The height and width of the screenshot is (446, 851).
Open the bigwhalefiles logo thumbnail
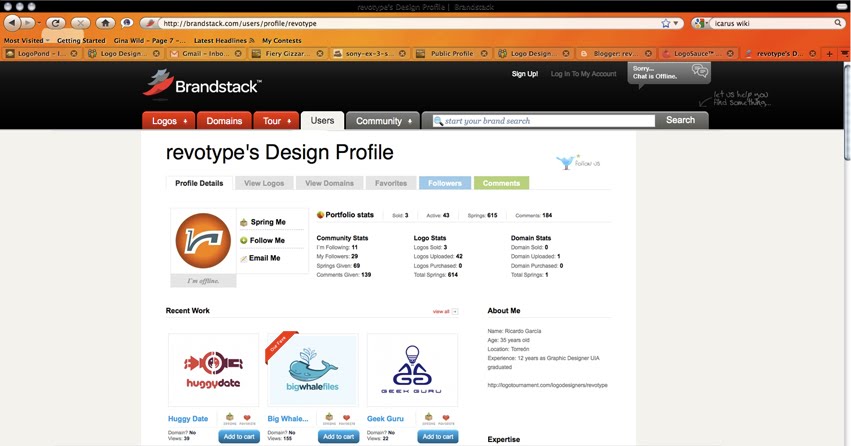pyautogui.click(x=313, y=370)
